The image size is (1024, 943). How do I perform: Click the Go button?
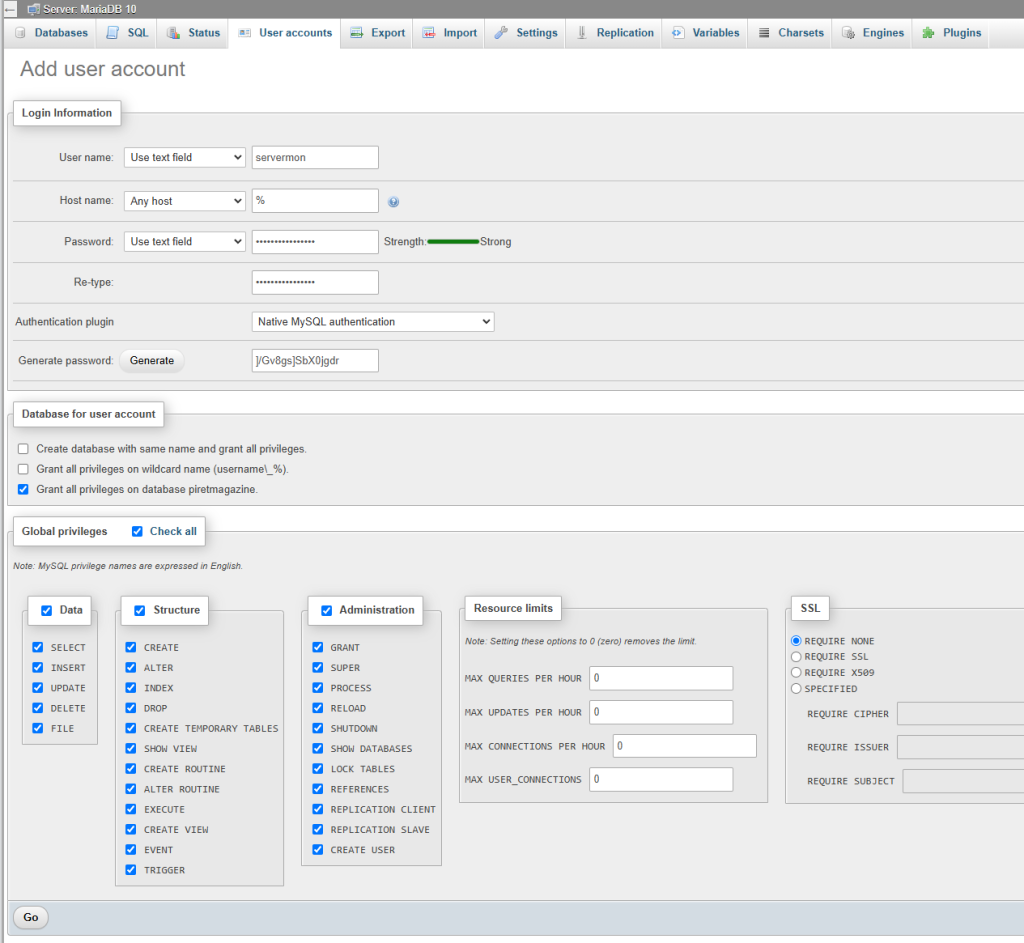(x=31, y=918)
